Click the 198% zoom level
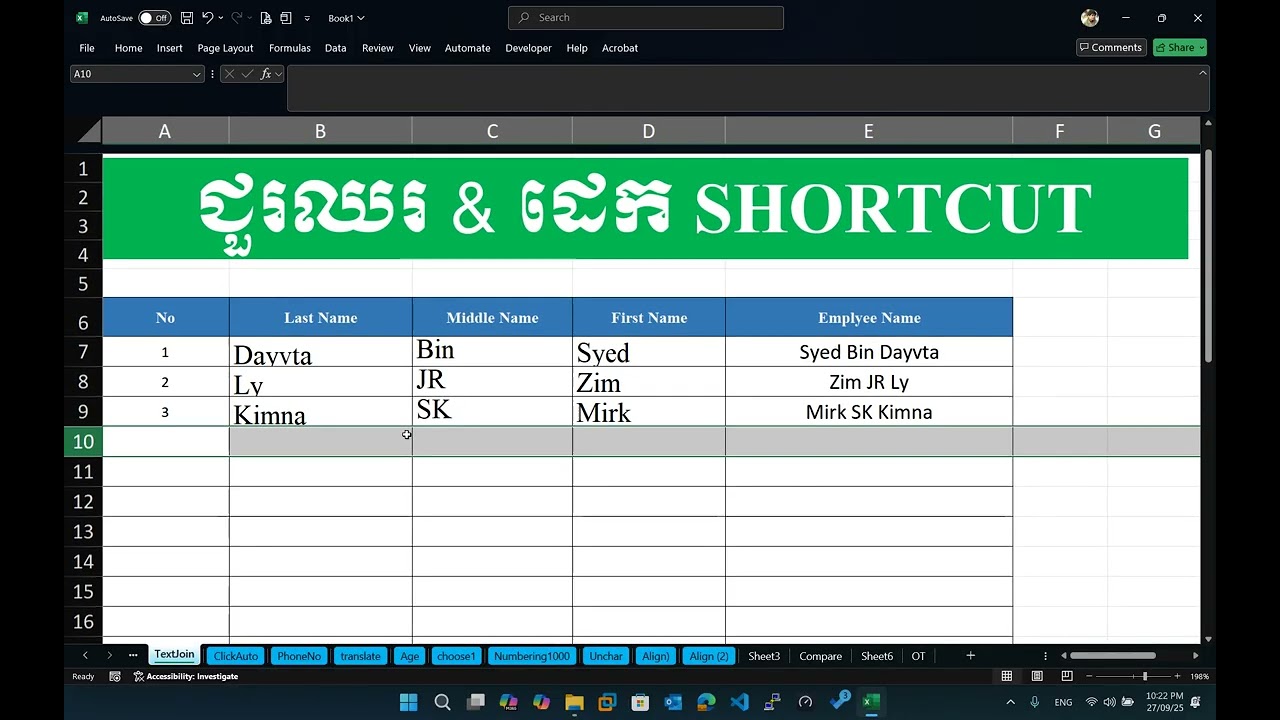Image resolution: width=1280 pixels, height=720 pixels. tap(1199, 676)
